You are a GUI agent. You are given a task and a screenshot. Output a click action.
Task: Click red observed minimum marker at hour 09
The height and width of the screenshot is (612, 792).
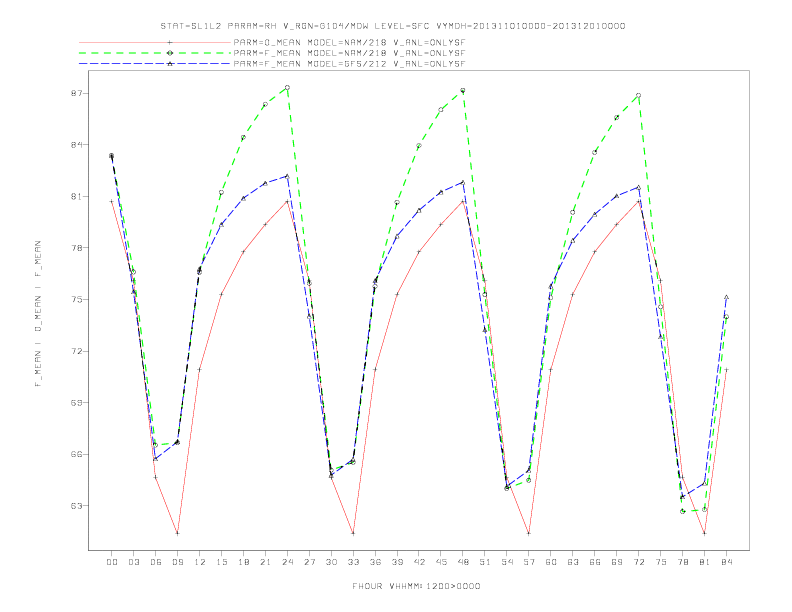pyautogui.click(x=177, y=533)
